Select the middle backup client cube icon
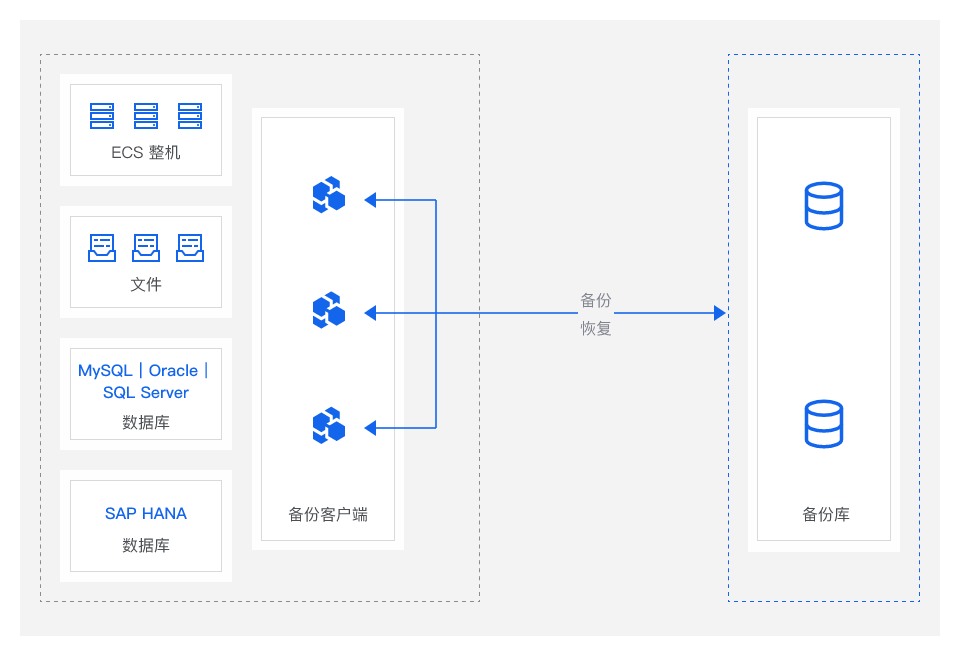960x656 pixels. coord(329,310)
